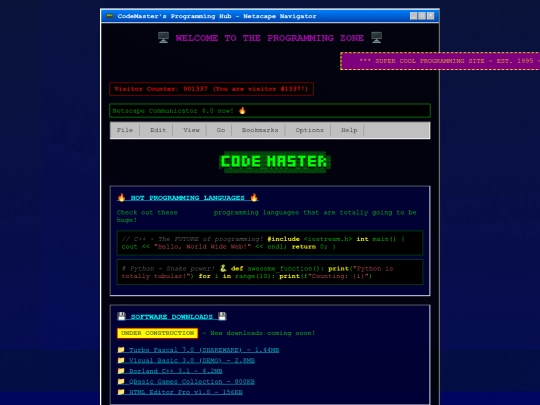Click folder icon beside Borland C++
Image resolution: width=540 pixels, height=405 pixels.
coord(121,371)
